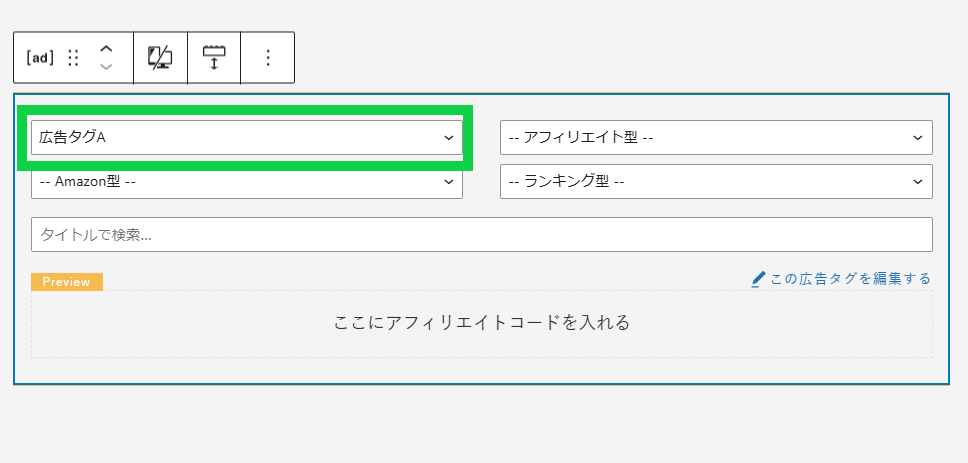
Task: Open the 広告タグA dropdown
Action: point(247,138)
